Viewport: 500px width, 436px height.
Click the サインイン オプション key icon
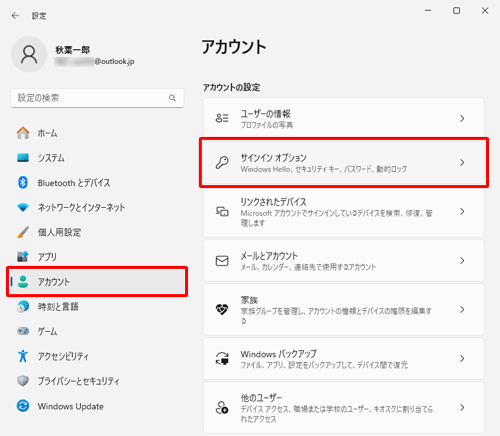pos(222,162)
